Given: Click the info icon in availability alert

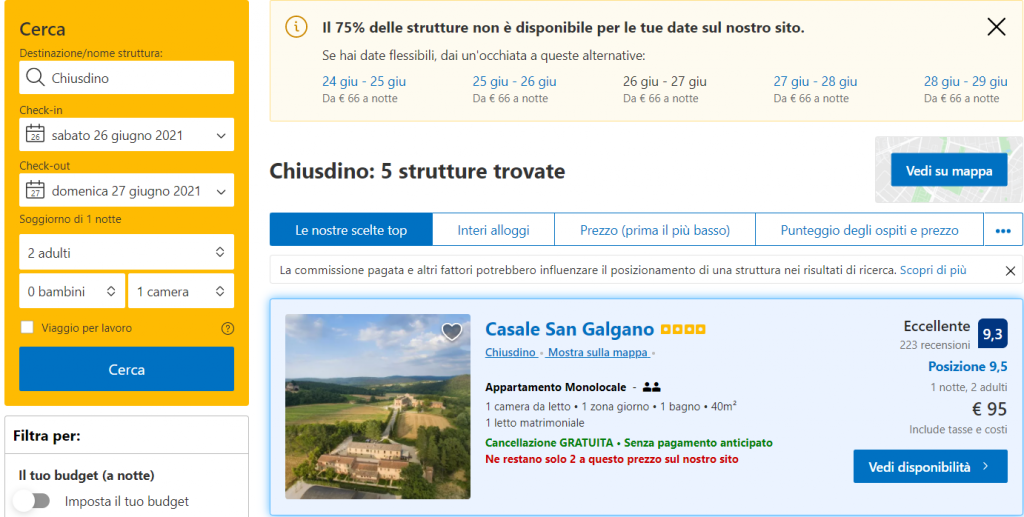Looking at the screenshot, I should 296,27.
